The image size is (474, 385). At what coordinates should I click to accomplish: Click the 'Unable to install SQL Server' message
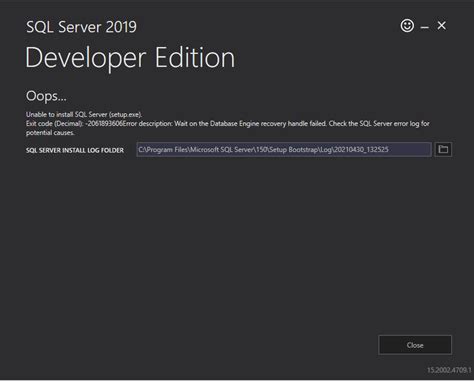click(84, 114)
